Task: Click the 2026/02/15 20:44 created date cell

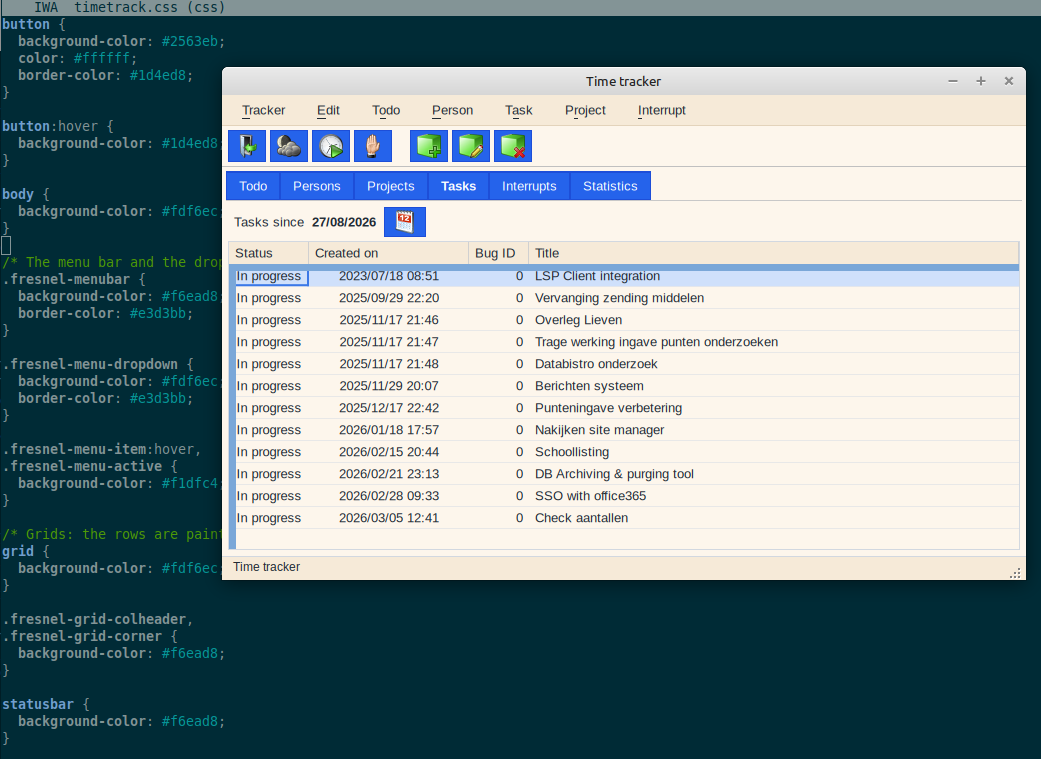Action: [389, 452]
